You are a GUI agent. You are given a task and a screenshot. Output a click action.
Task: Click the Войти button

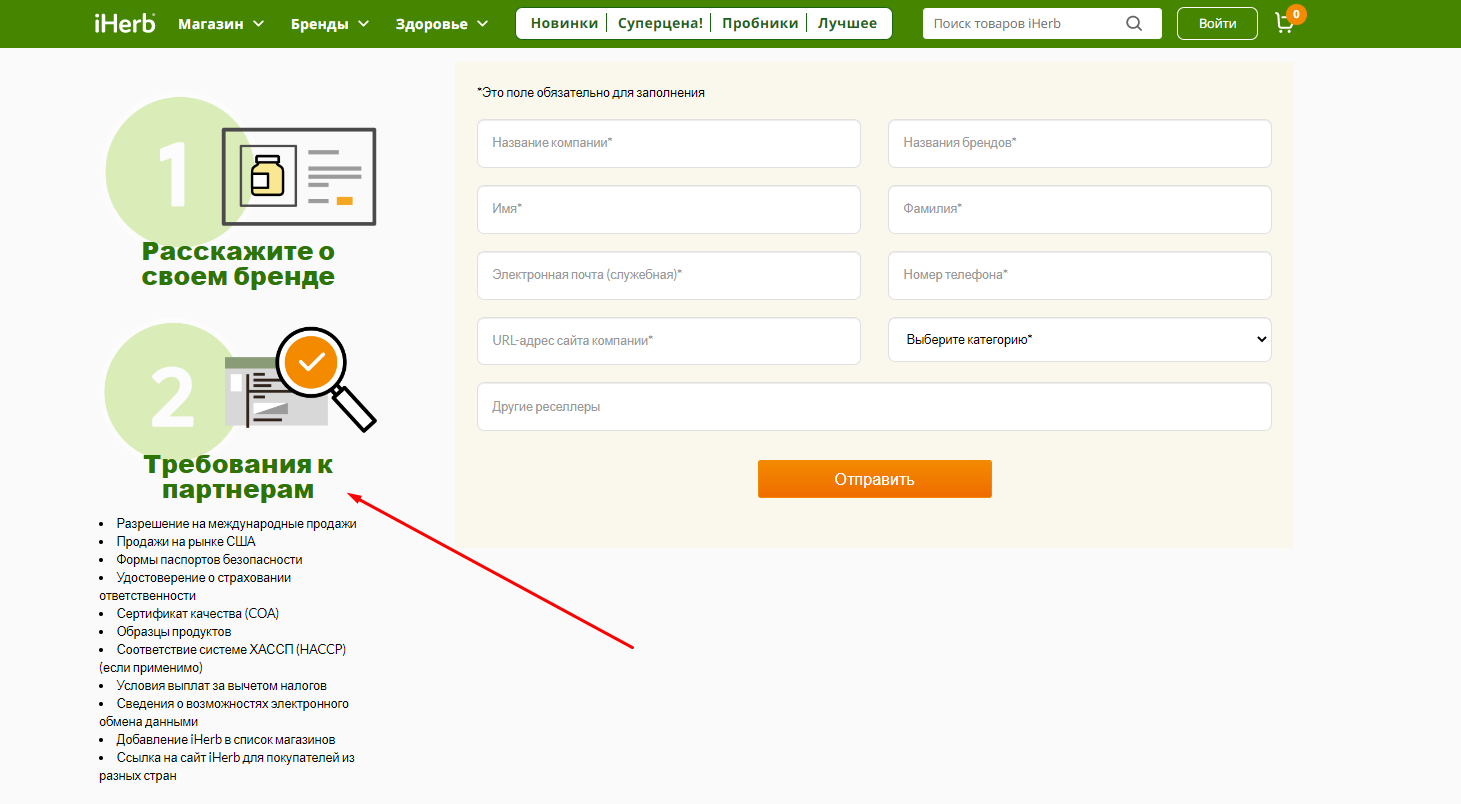[1217, 24]
